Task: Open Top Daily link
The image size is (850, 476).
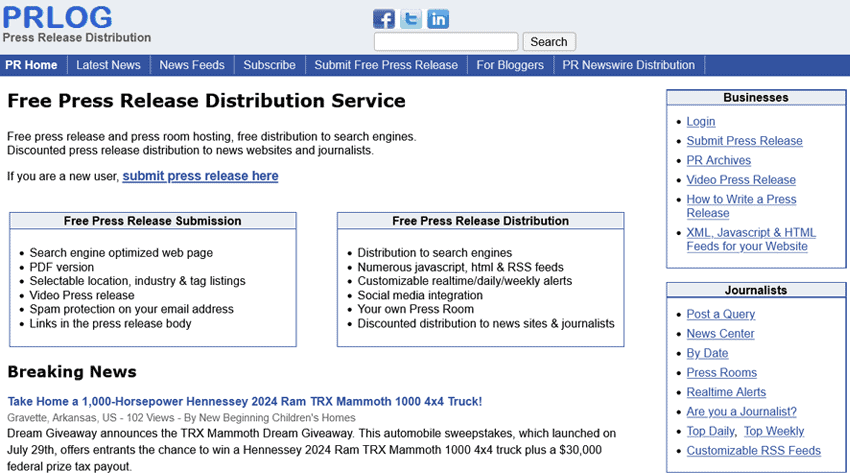Action: (711, 431)
